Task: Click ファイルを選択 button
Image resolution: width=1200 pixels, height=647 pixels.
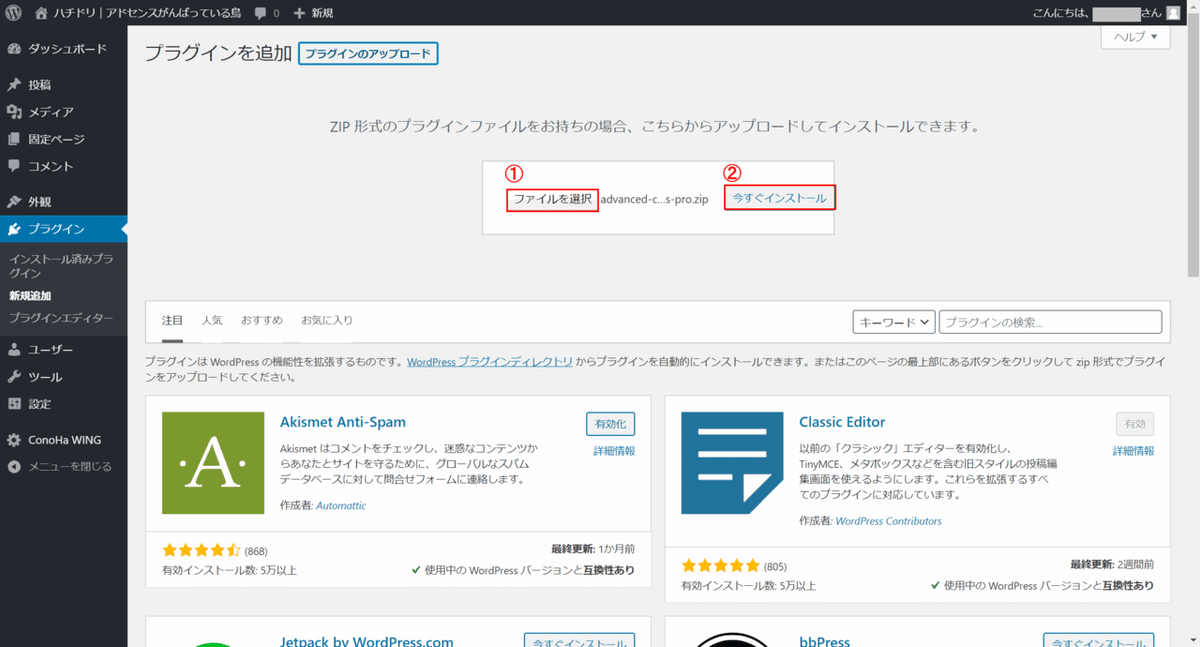Action: click(x=552, y=199)
